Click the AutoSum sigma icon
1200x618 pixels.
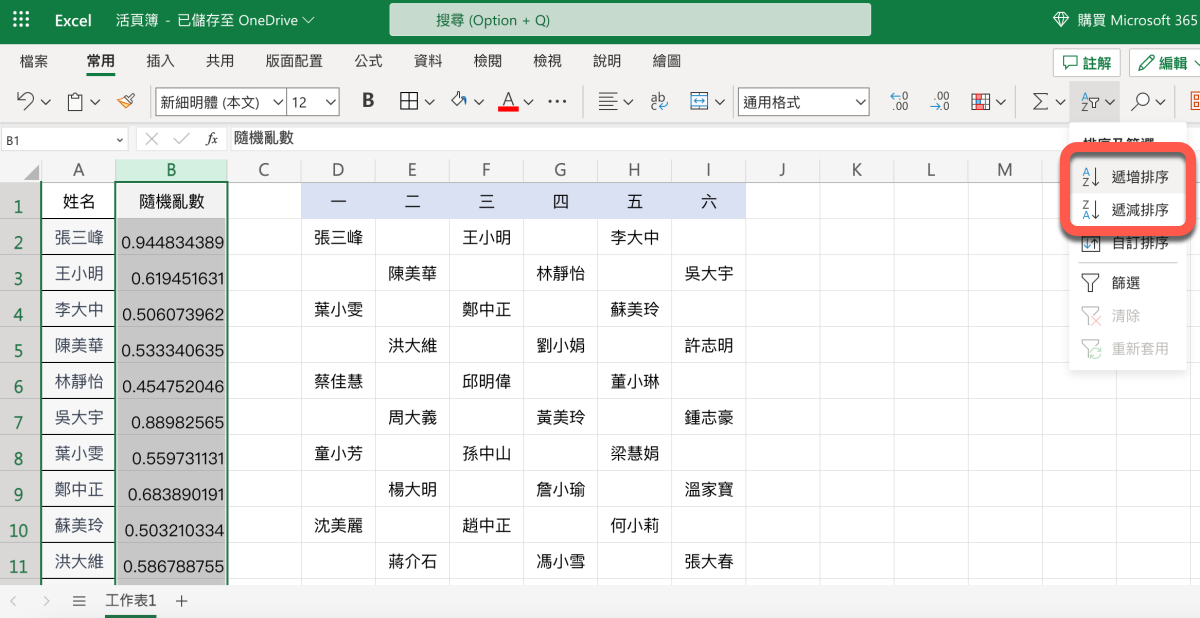pyautogui.click(x=1040, y=101)
